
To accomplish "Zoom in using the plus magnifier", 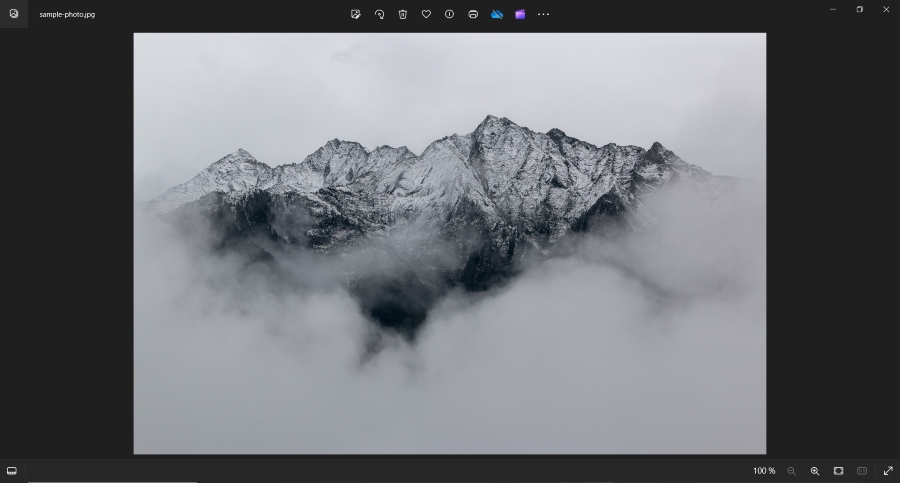I will coord(815,471).
